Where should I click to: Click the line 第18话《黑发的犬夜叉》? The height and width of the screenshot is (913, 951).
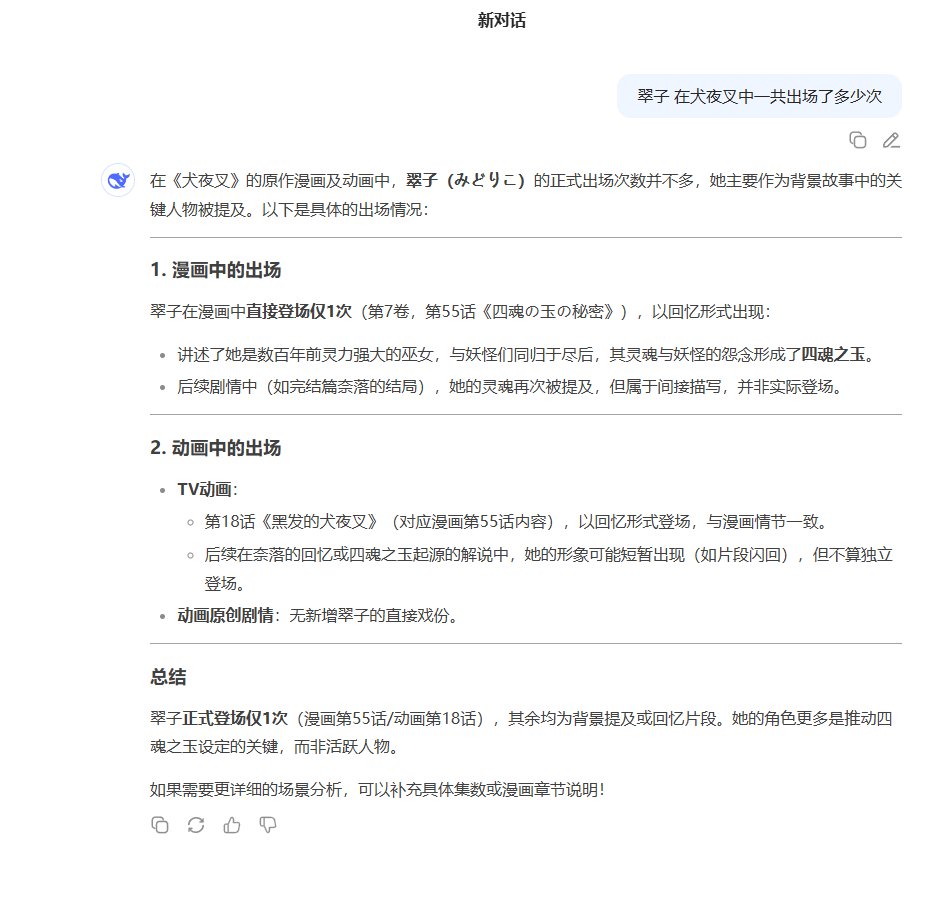(x=516, y=522)
